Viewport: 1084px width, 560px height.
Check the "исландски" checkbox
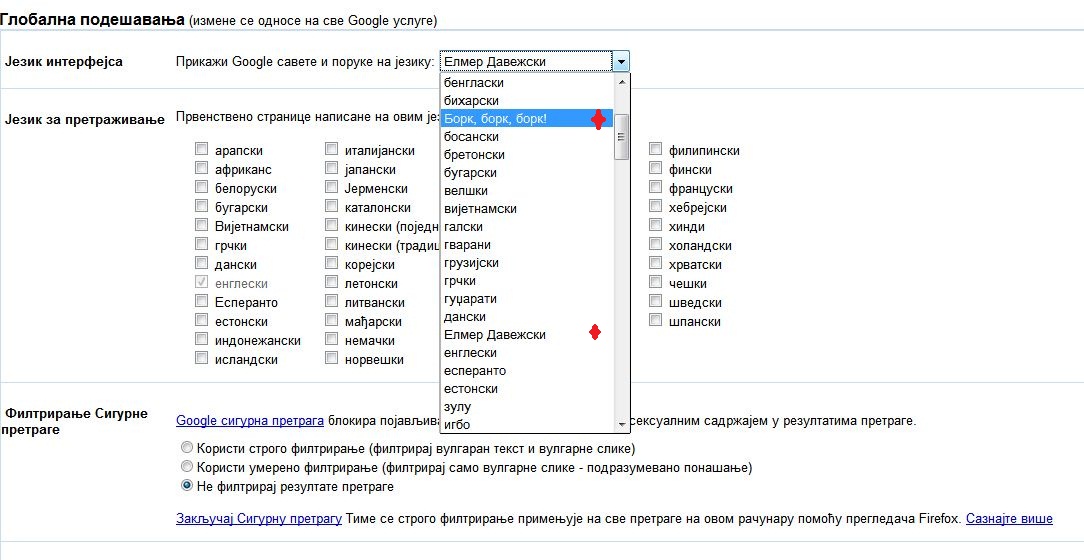pyautogui.click(x=202, y=358)
